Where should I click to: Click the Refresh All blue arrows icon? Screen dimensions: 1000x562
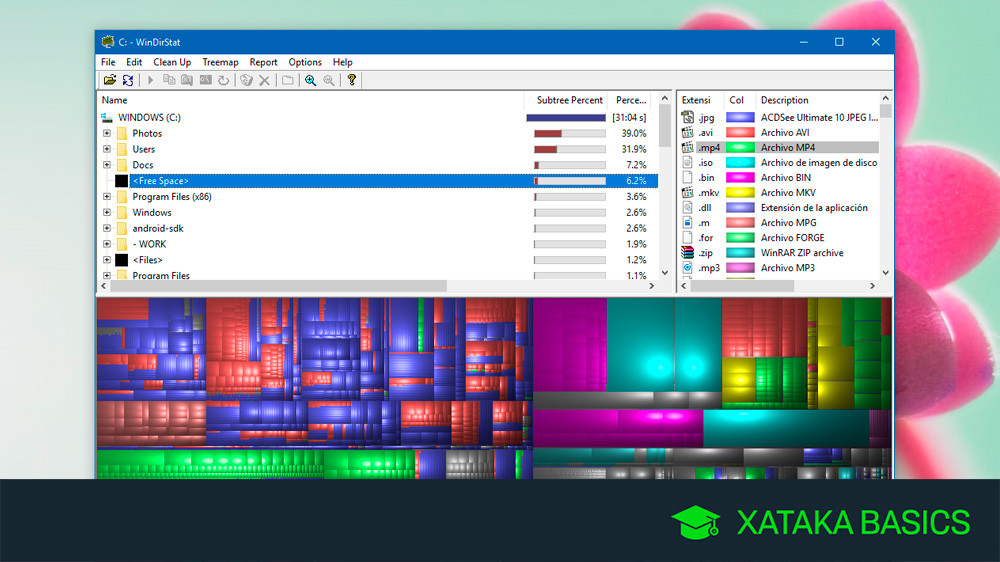click(x=128, y=80)
